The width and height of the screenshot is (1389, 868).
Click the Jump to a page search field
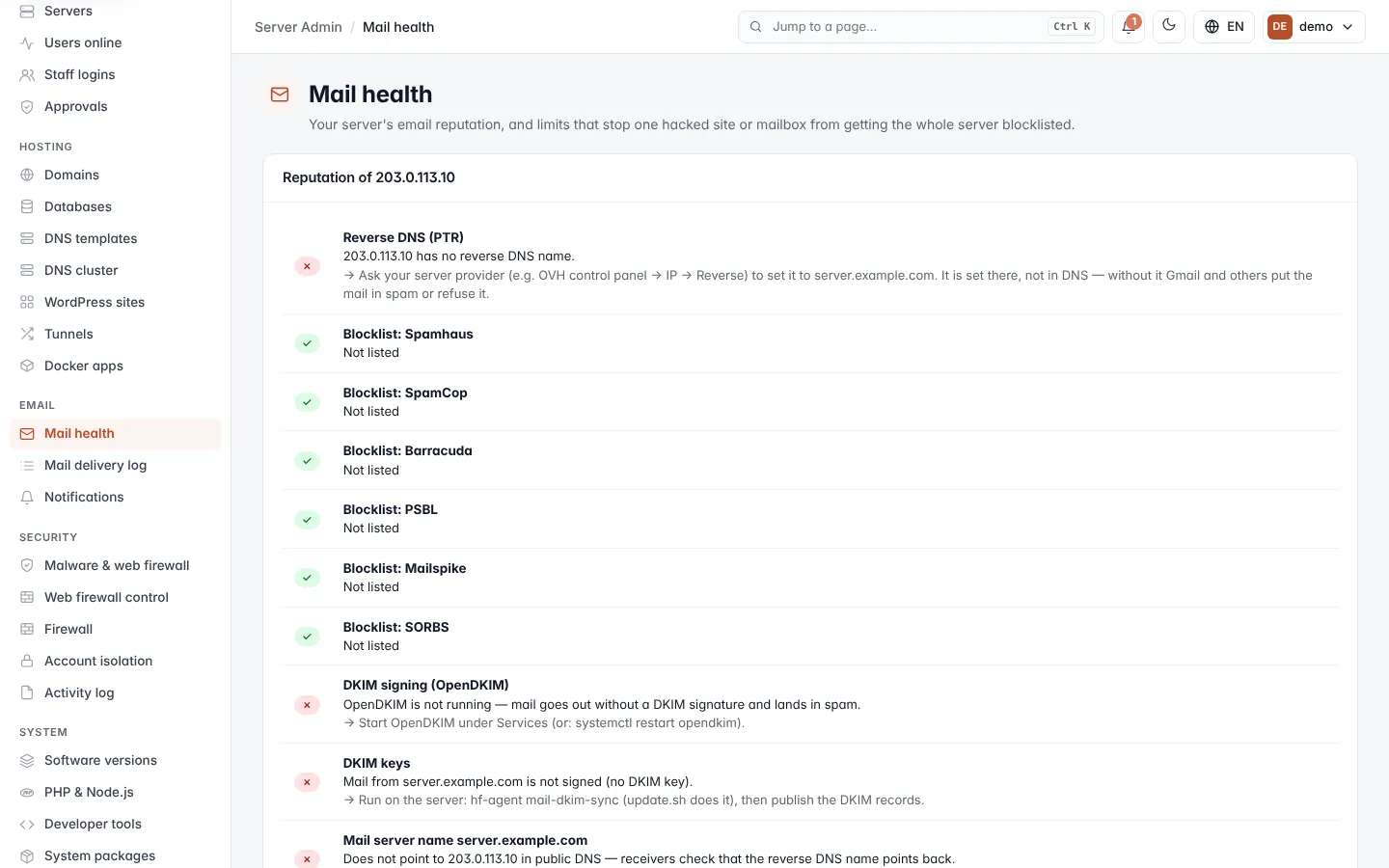click(921, 27)
